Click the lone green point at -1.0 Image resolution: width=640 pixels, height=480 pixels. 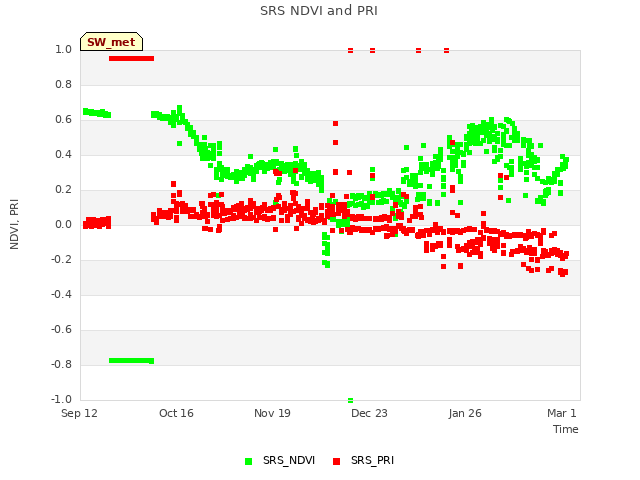[x=351, y=400]
